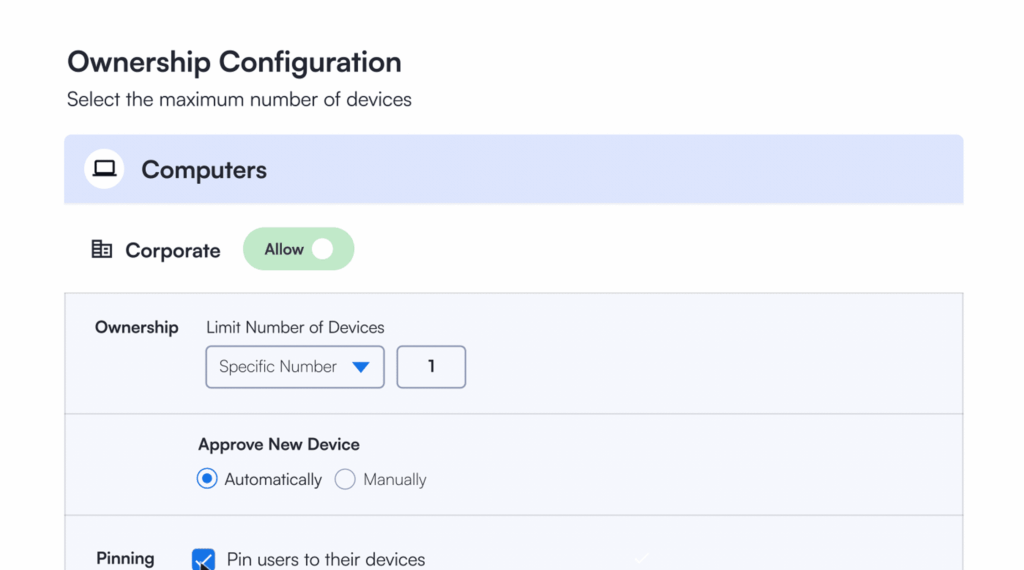The image size is (1024, 570).
Task: Click the Corporate label text
Action: (x=172, y=251)
